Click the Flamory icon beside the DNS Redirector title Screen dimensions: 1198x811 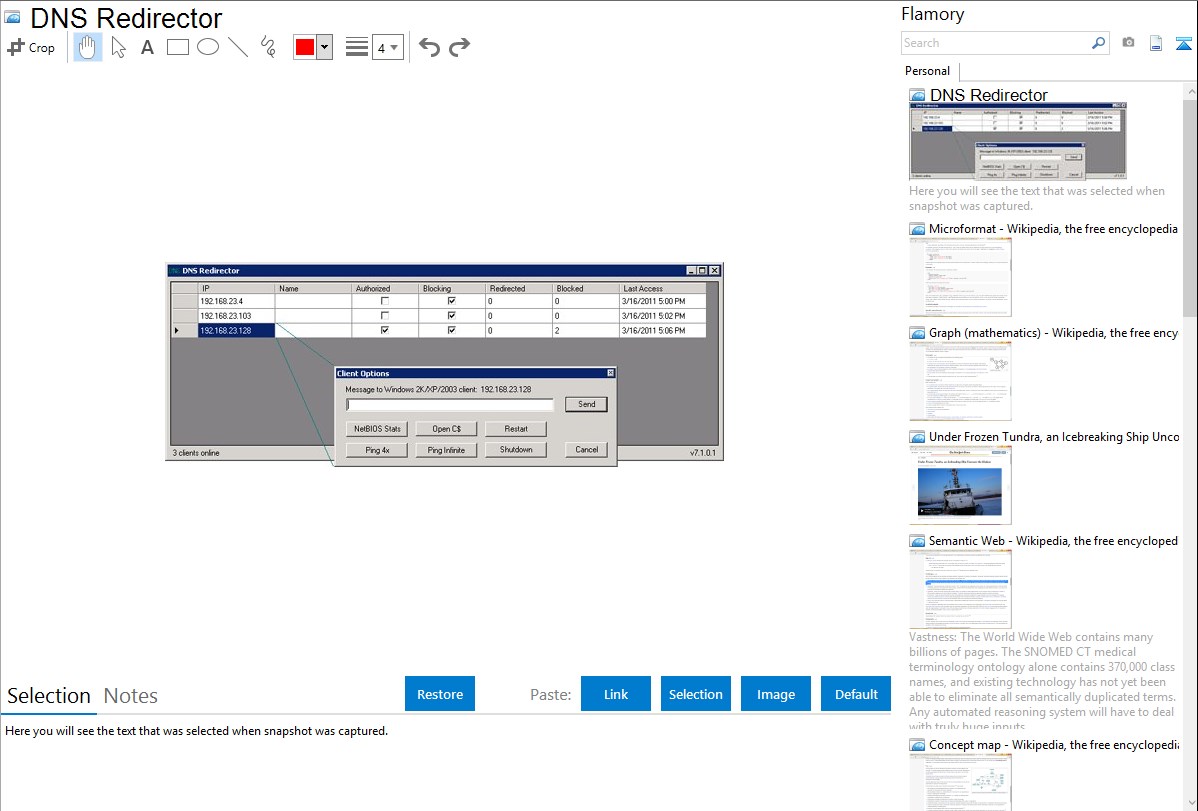(12, 18)
